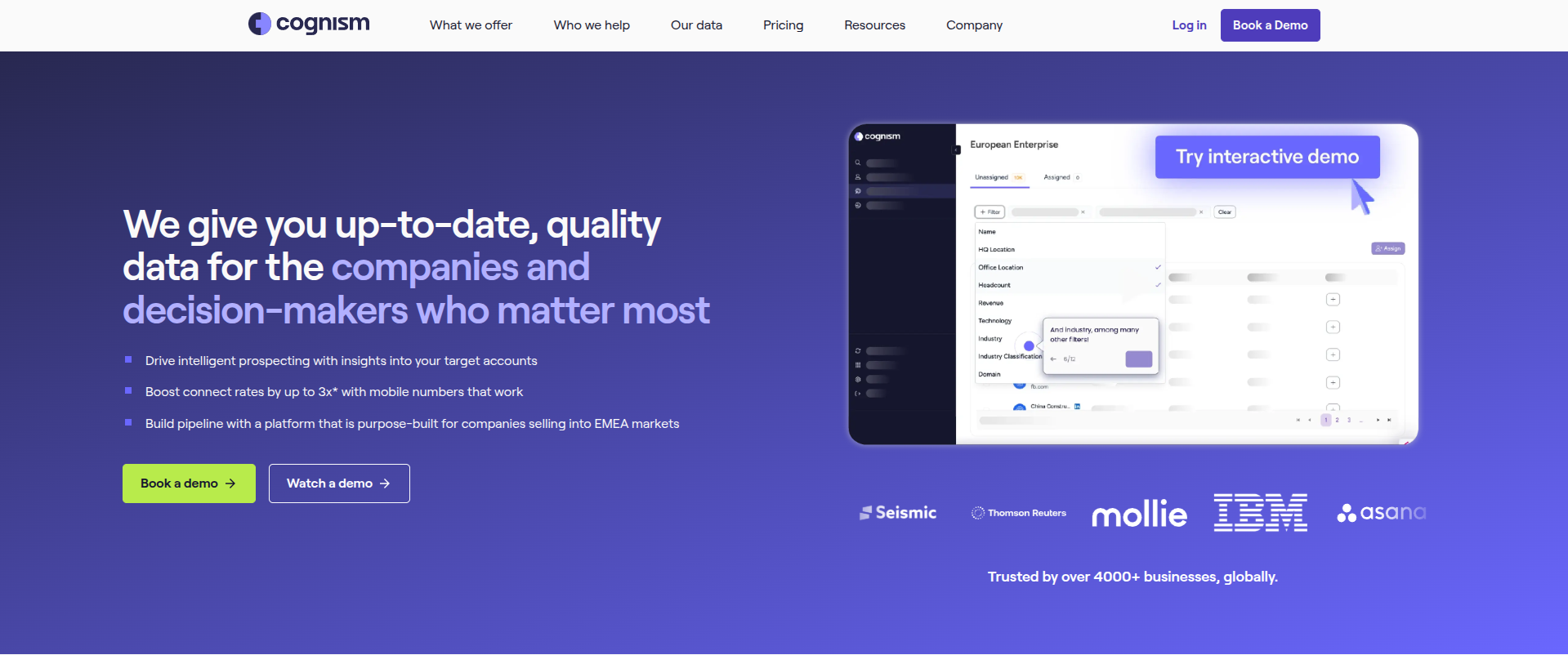The image size is (1568, 655).
Task: Click the Try interactive demo button
Action: click(1266, 157)
